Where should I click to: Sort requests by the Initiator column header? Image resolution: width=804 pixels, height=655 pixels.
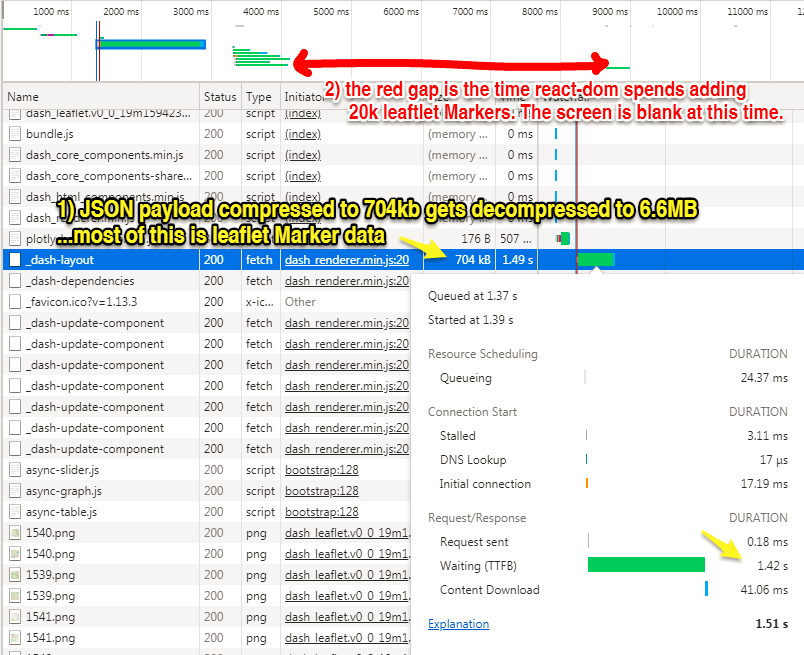302,96
